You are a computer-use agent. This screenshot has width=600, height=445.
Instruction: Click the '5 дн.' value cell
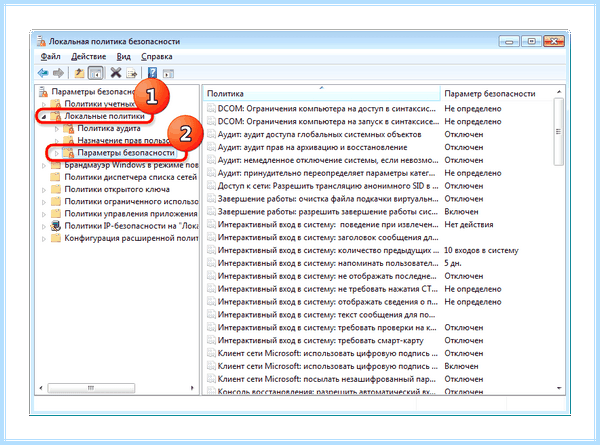(453, 263)
